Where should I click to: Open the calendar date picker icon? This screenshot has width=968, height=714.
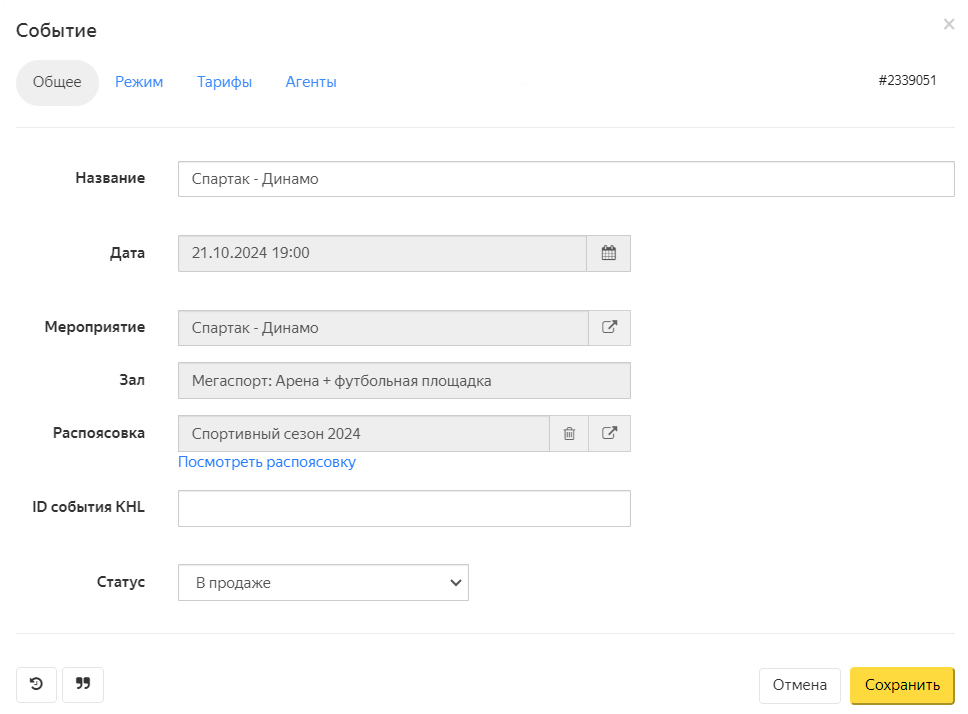tap(608, 253)
